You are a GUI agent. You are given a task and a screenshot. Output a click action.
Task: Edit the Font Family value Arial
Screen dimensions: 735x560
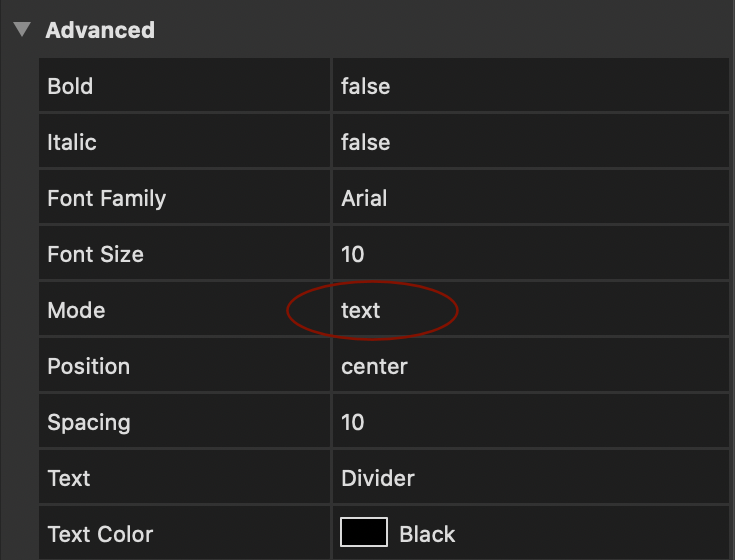point(364,198)
